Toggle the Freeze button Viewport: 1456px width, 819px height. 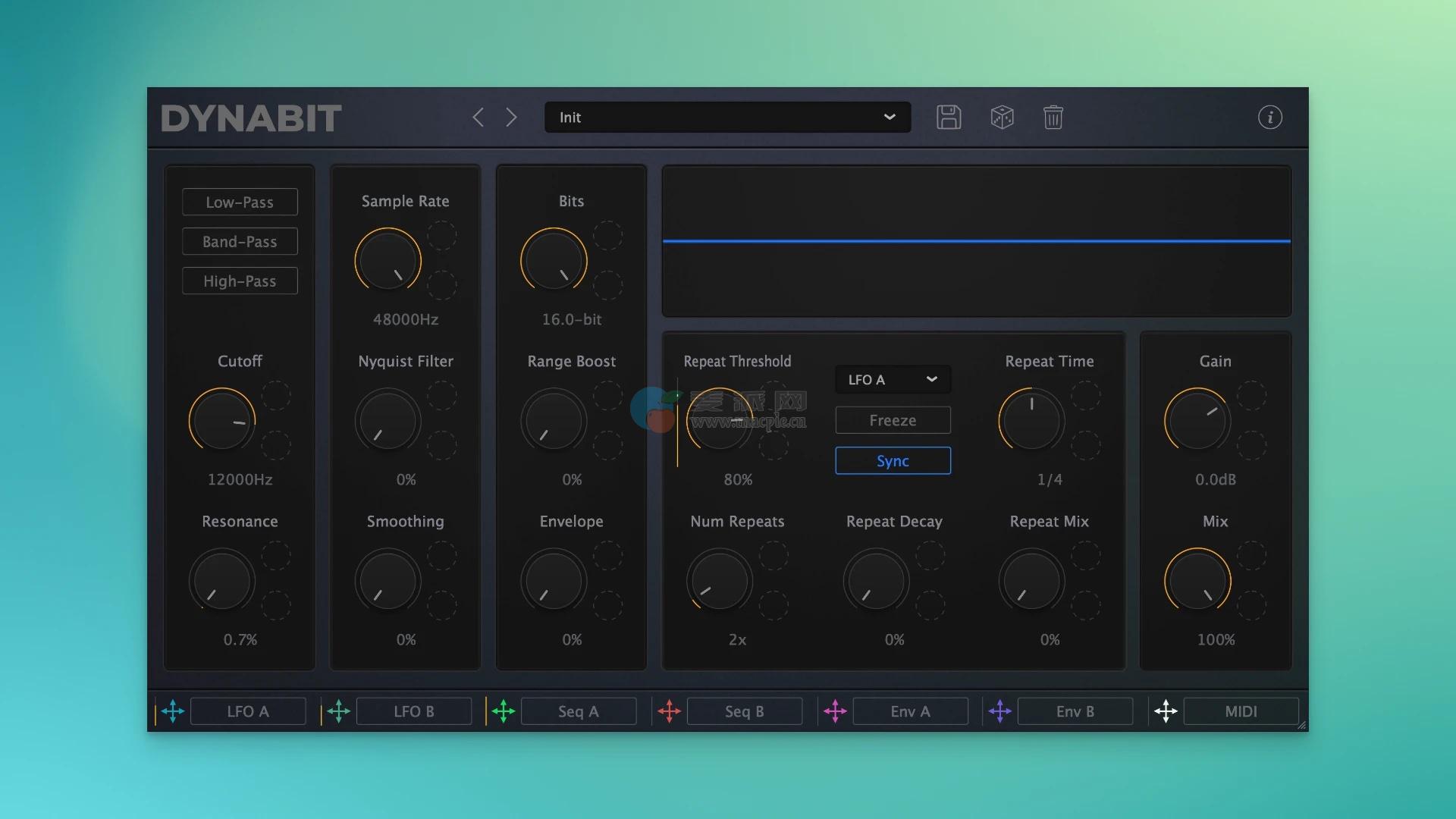(x=893, y=420)
